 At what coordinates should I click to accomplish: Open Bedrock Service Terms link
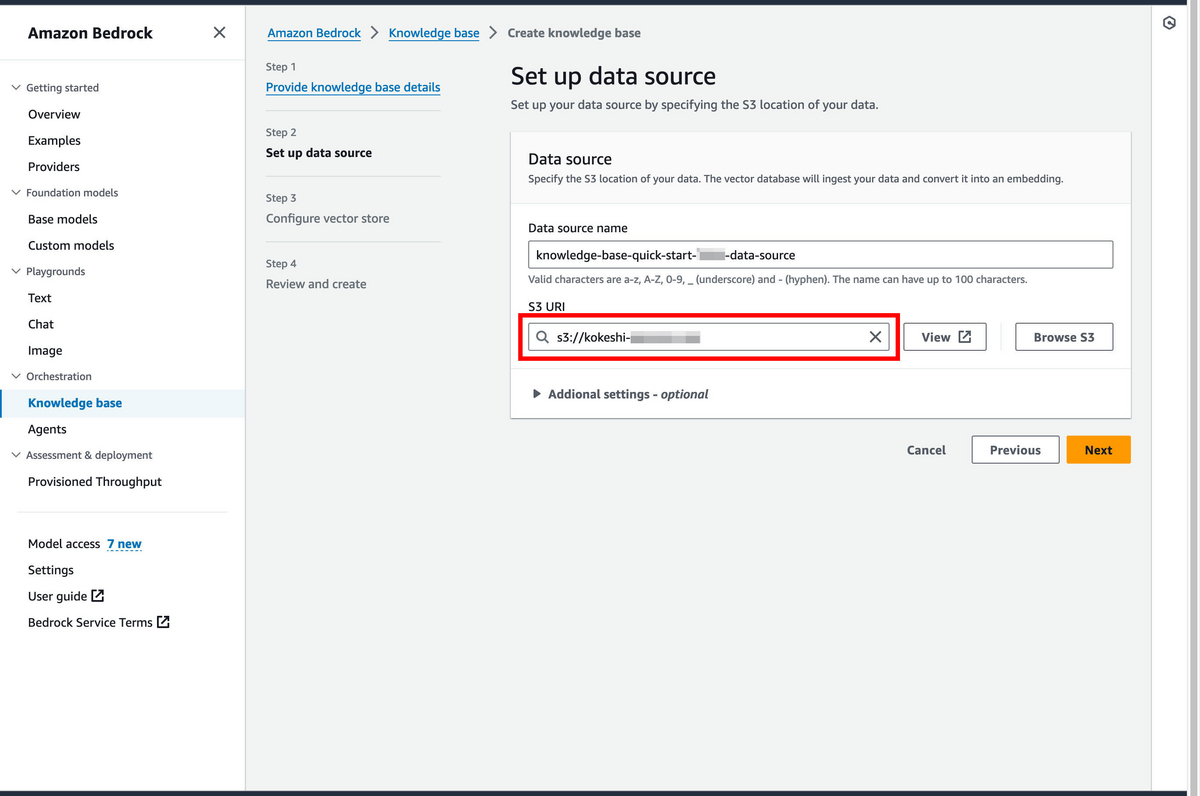point(90,622)
